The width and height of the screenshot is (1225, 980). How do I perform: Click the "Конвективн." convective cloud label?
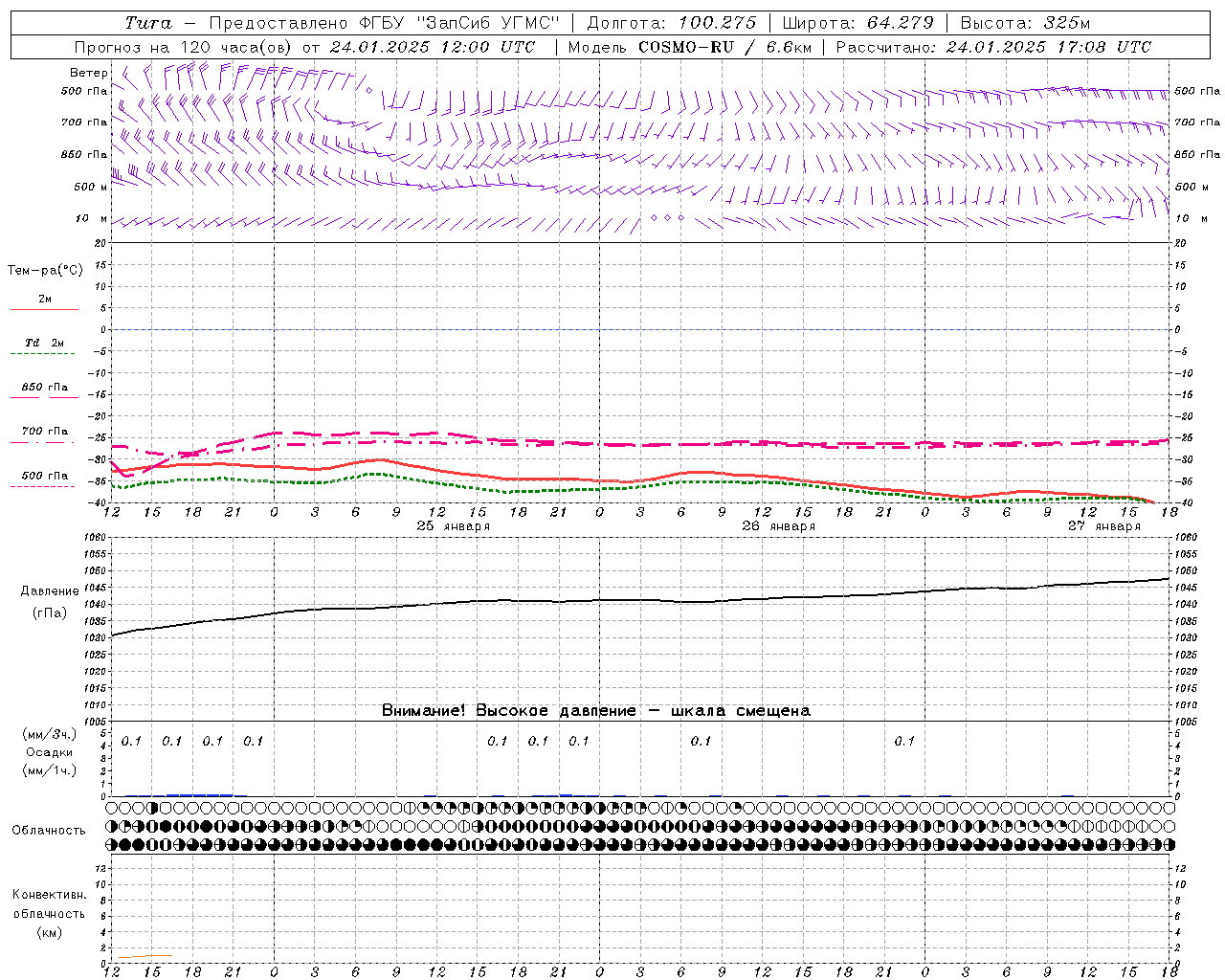coord(50,895)
